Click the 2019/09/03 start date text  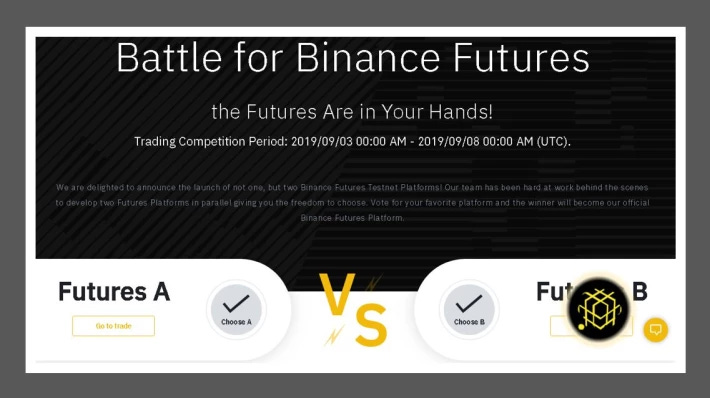pyautogui.click(x=321, y=142)
